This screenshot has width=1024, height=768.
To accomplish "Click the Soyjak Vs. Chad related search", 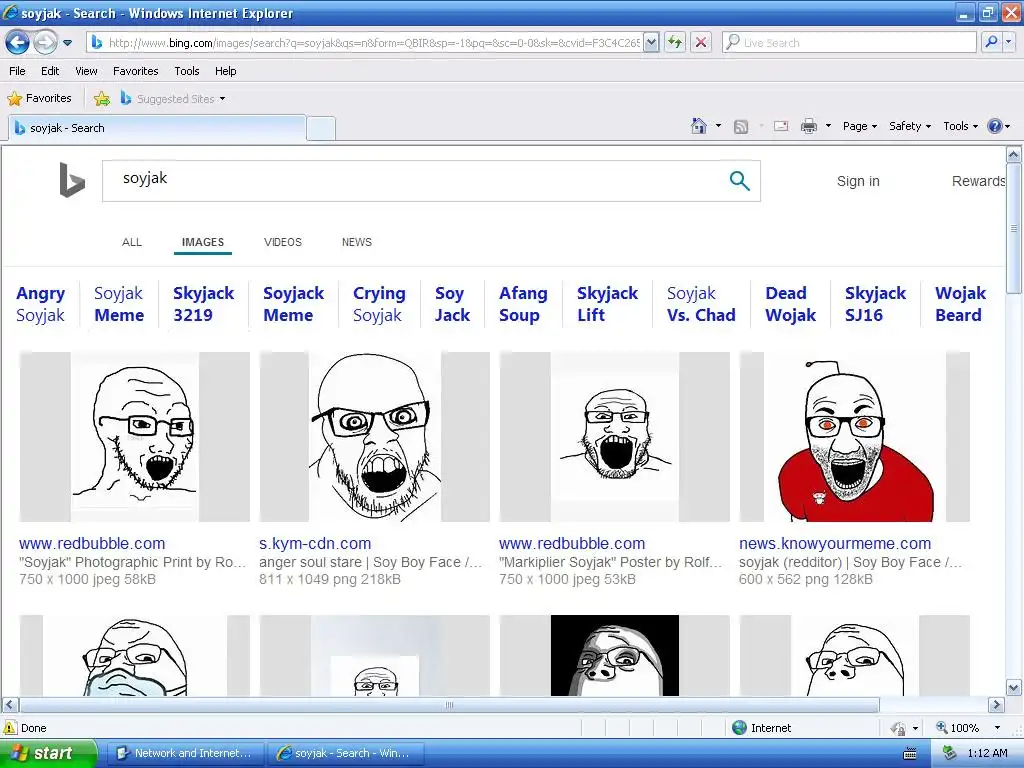I will [701, 304].
